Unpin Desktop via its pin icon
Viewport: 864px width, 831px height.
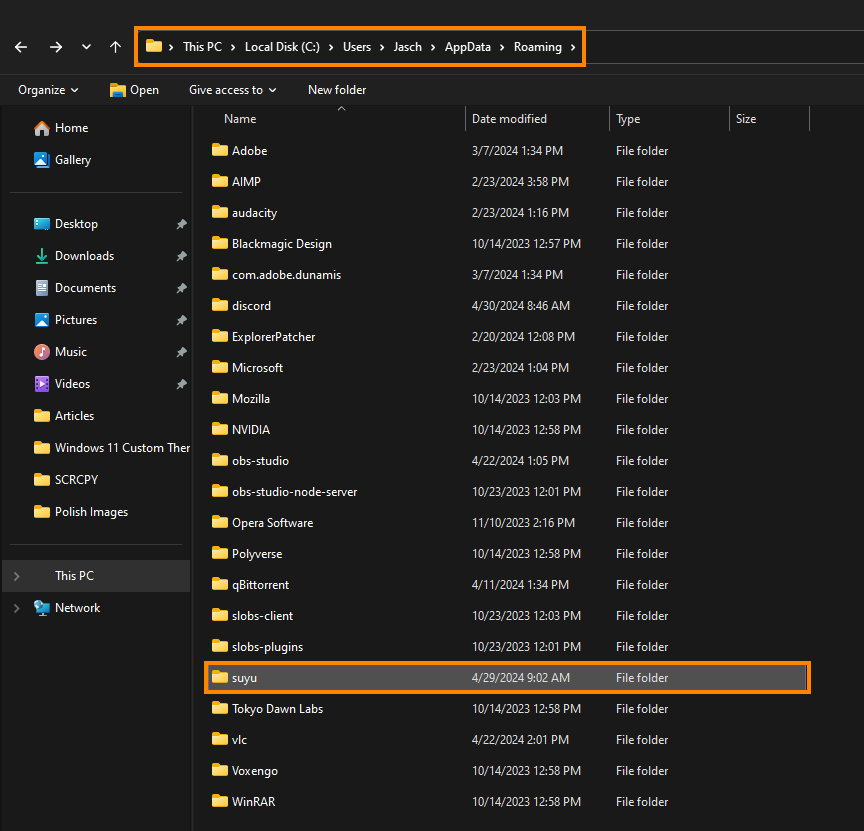pyautogui.click(x=181, y=224)
